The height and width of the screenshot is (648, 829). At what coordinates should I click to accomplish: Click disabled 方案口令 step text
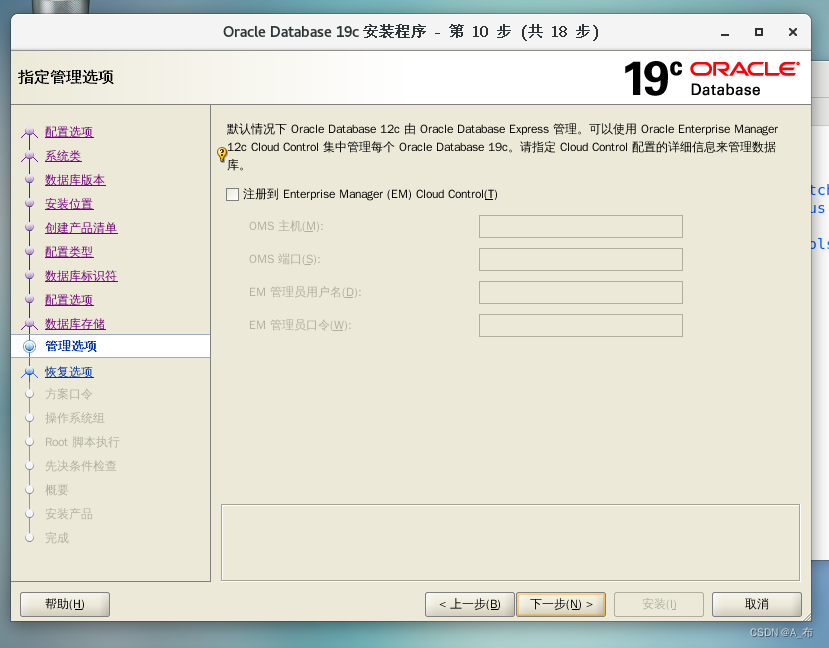pyautogui.click(x=69, y=394)
